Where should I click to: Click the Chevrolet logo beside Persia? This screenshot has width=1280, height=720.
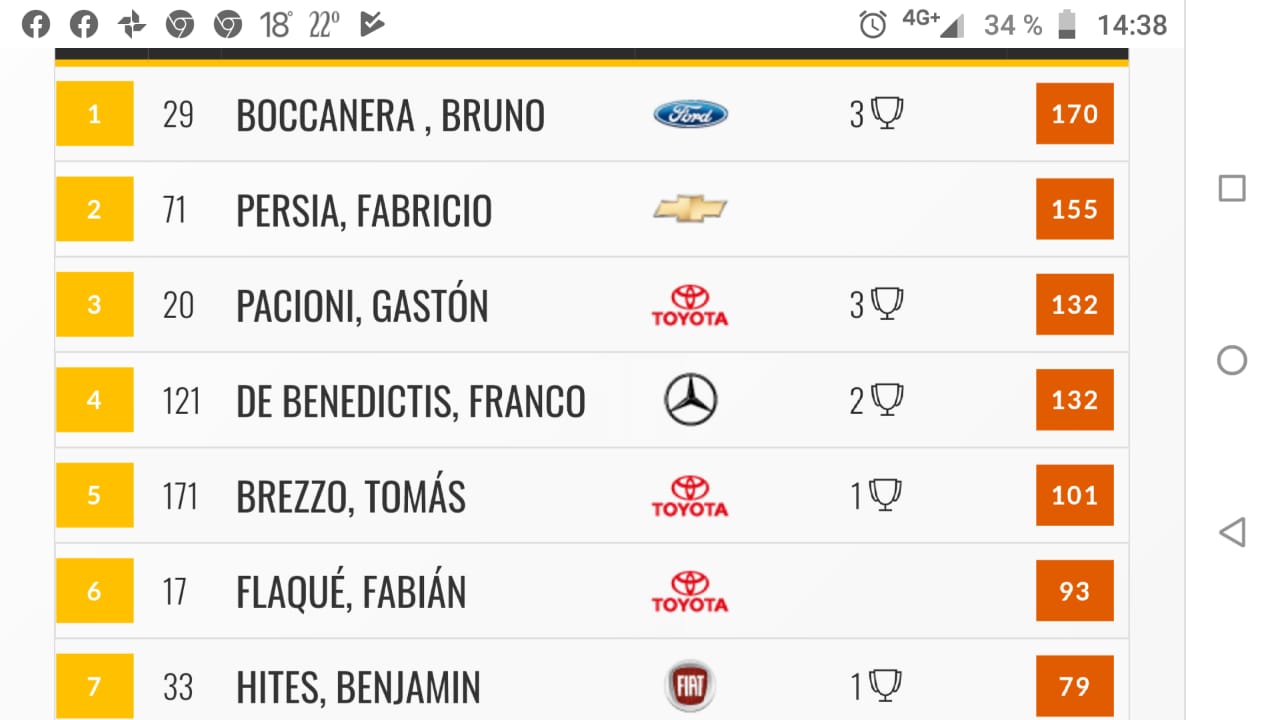point(690,209)
